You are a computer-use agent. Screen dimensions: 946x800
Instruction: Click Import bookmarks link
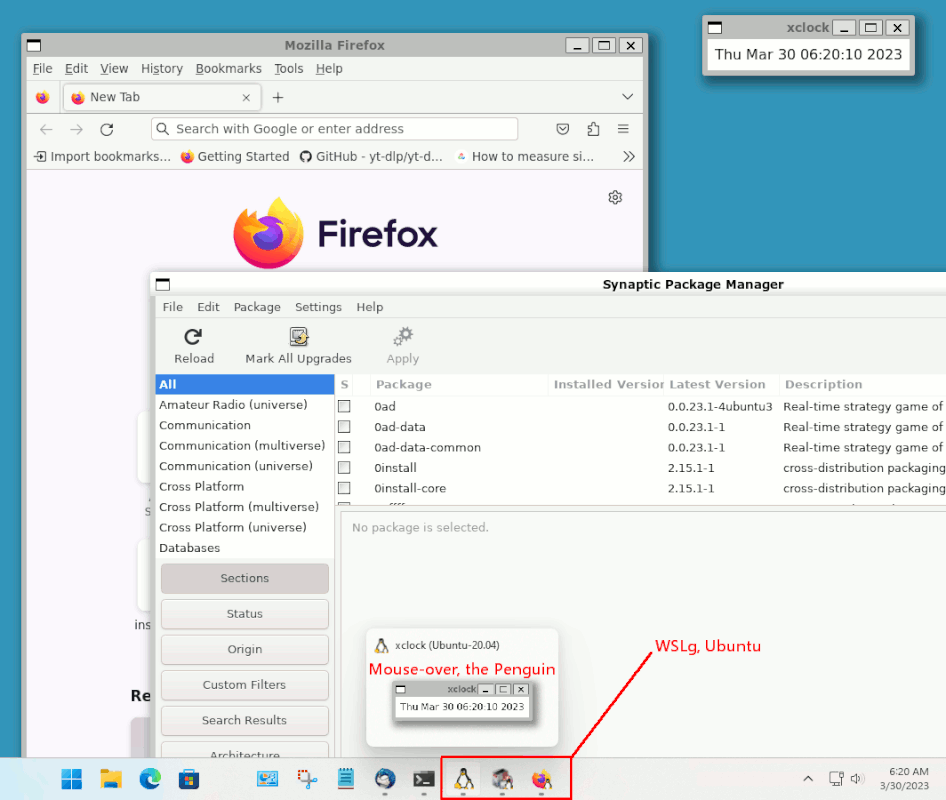(103, 156)
